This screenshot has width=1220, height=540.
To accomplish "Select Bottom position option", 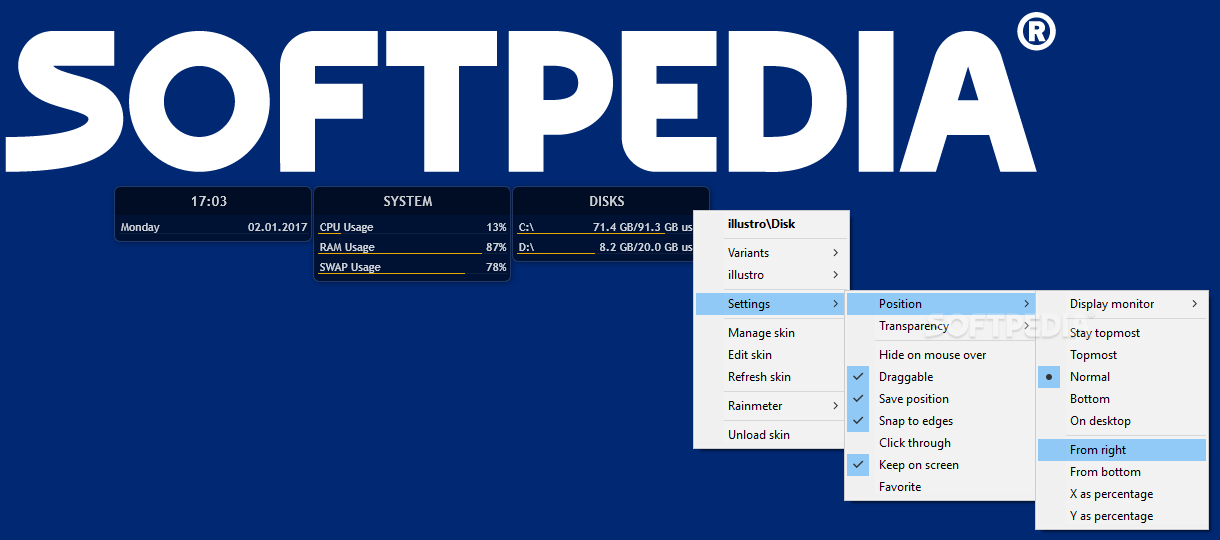I will pos(1121,399).
